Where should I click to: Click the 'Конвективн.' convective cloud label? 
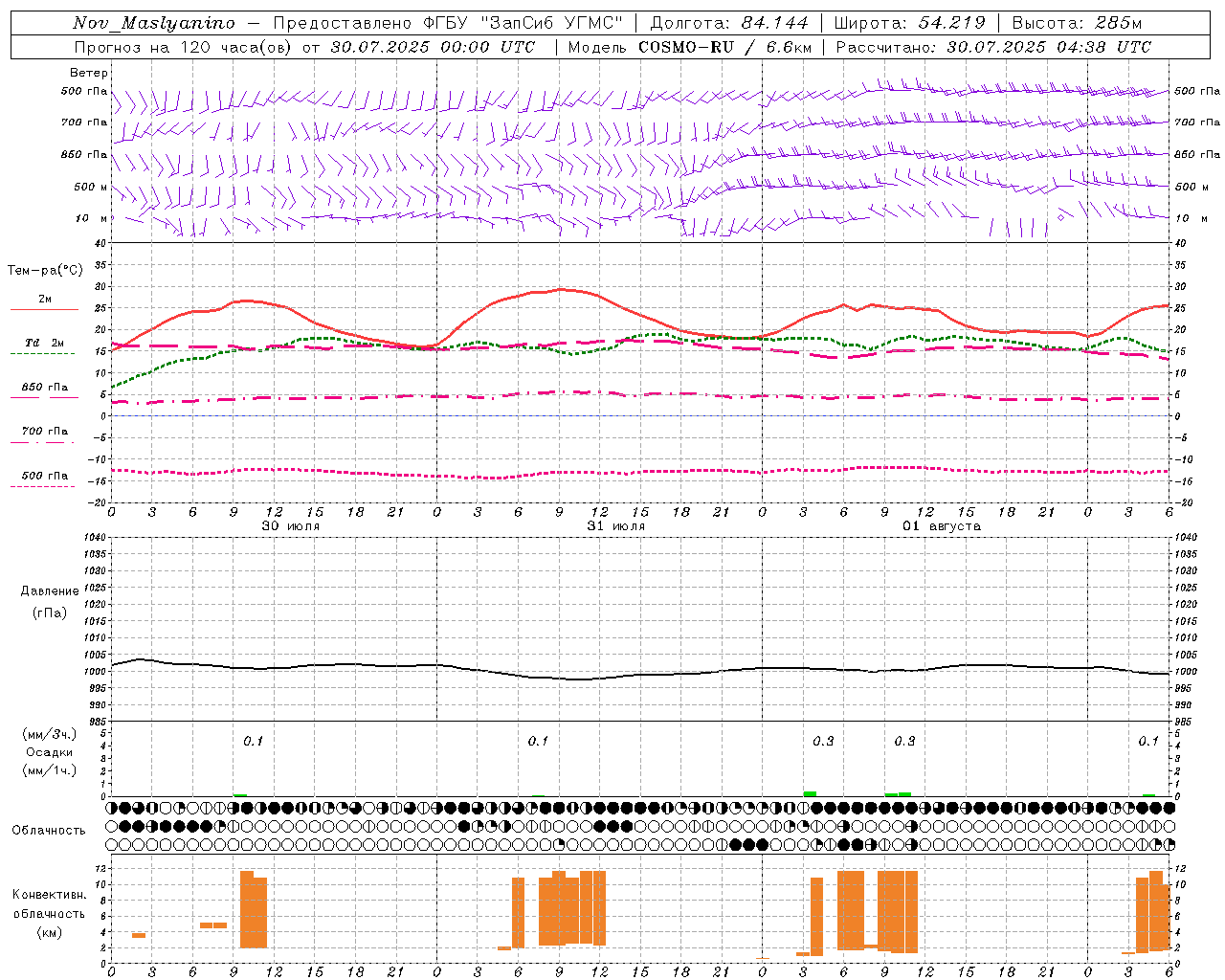pyautogui.click(x=49, y=895)
